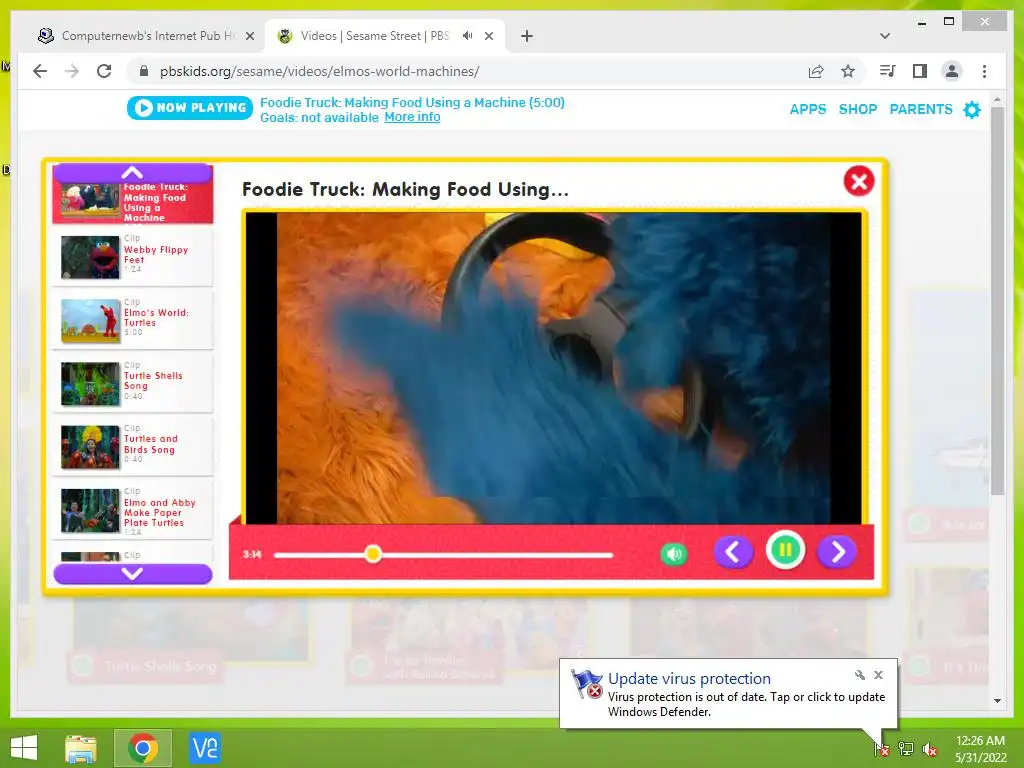The image size is (1024, 768).
Task: Open the Chrome profile avatar
Action: 952,71
